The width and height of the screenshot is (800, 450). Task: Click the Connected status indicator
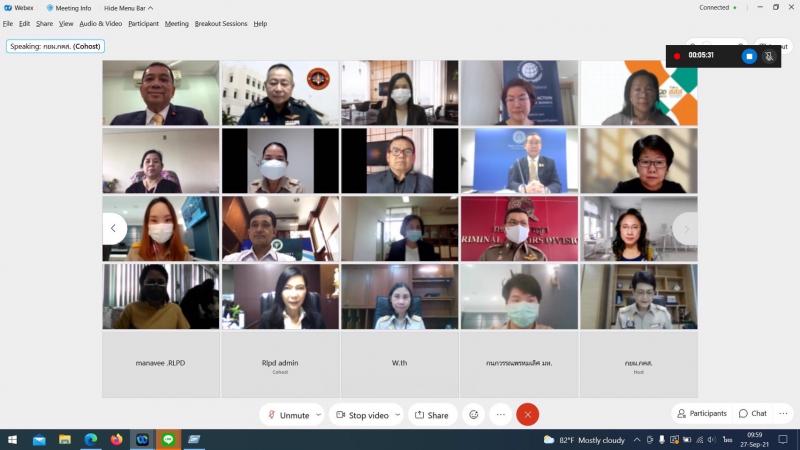717,8
